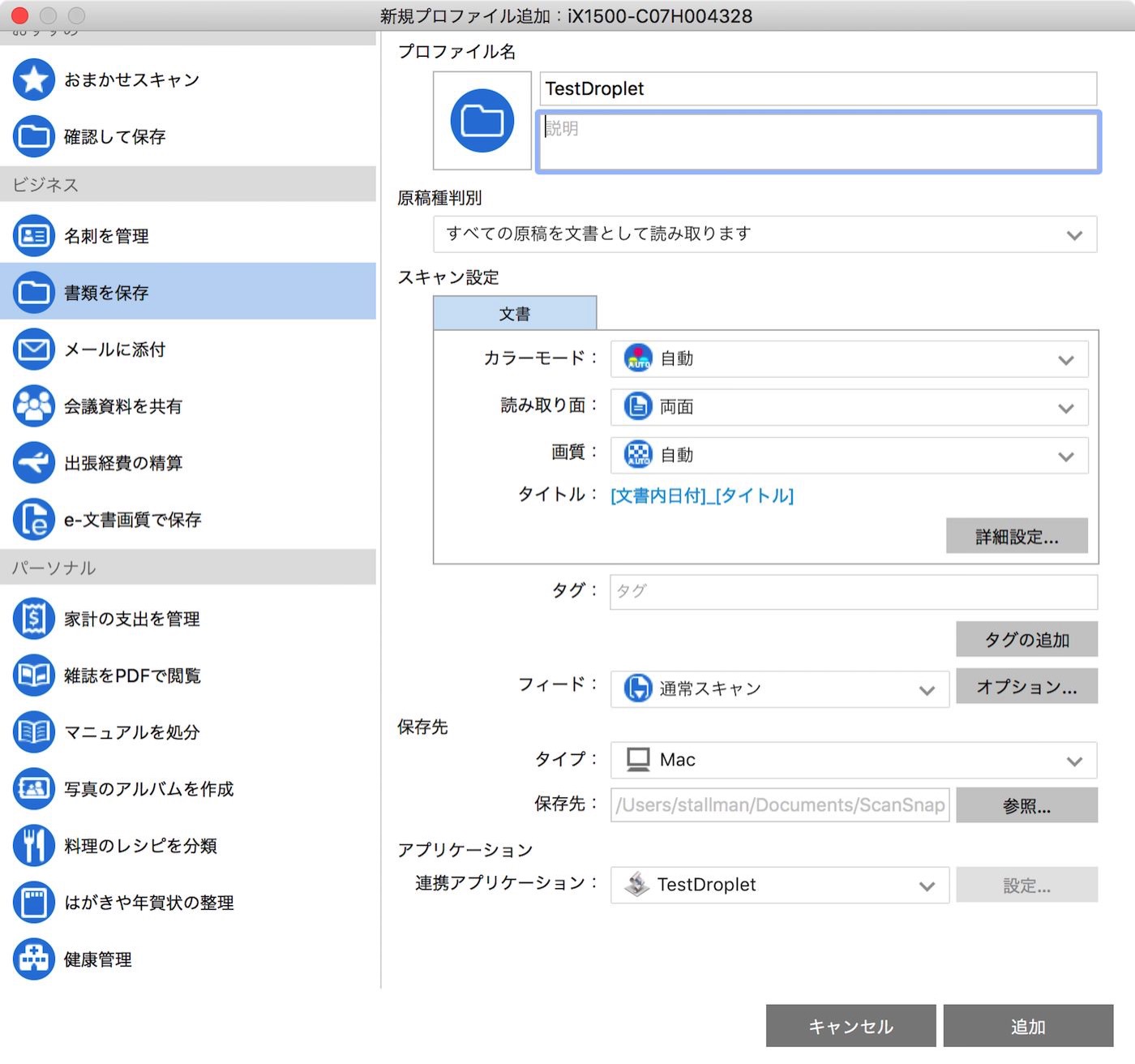Viewport: 1135px width, 1064px height.
Task: Select the 書類を保存 folder icon
Action: [x=34, y=292]
